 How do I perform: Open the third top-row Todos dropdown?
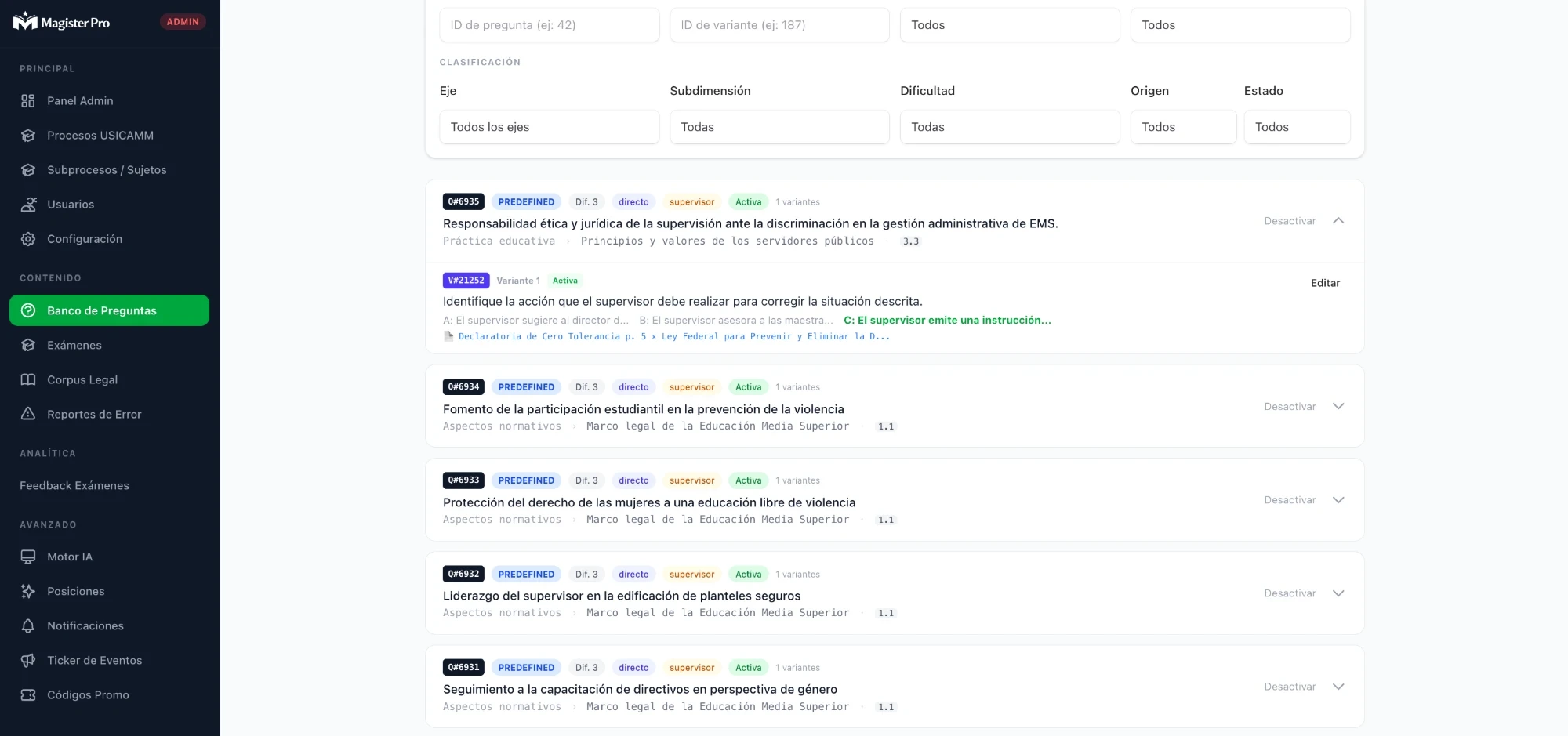[1010, 25]
